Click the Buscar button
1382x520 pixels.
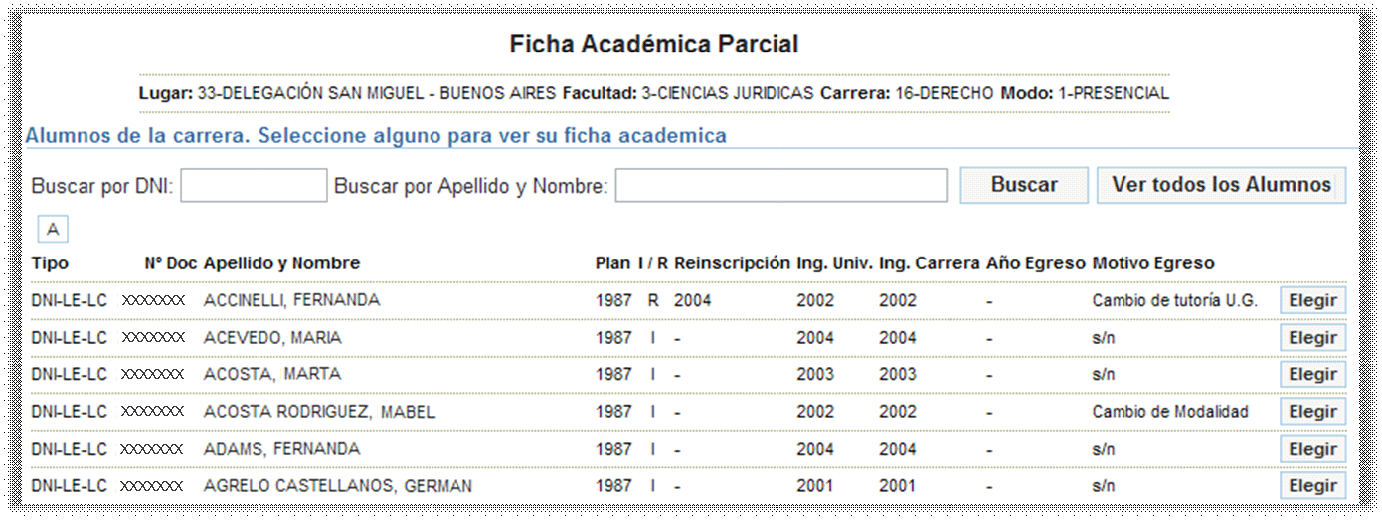click(x=1024, y=185)
